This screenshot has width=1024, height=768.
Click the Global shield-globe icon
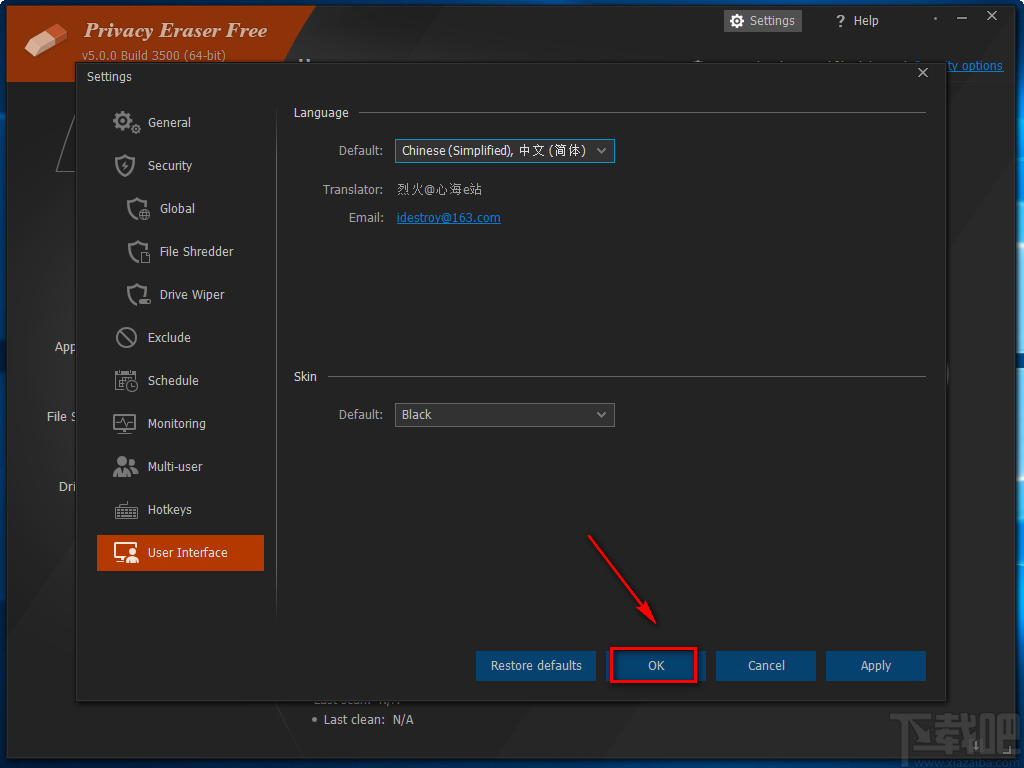tap(138, 208)
